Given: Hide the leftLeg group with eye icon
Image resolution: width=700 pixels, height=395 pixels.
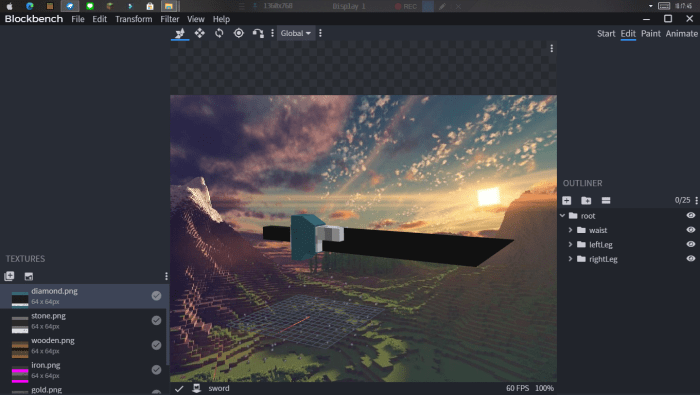Looking at the screenshot, I should coord(691,244).
